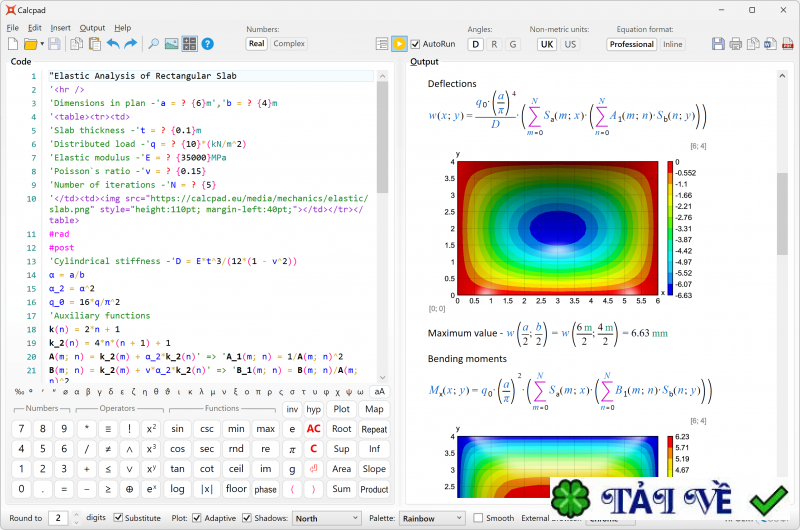Print the output with printer icon
The height and width of the screenshot is (530, 800).
736,44
